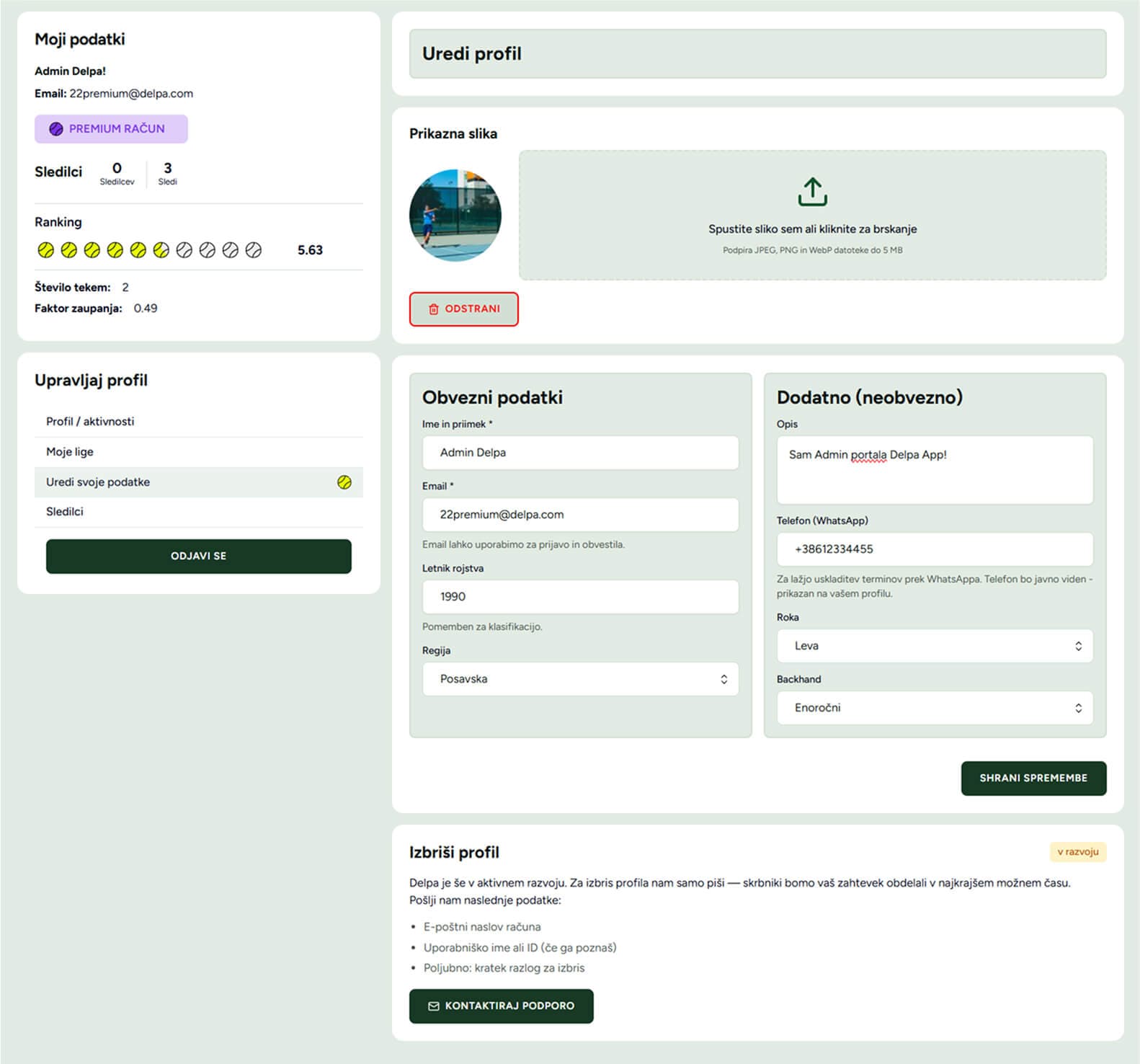Click the Odjavi se button
The width and height of the screenshot is (1140, 1064).
click(199, 557)
